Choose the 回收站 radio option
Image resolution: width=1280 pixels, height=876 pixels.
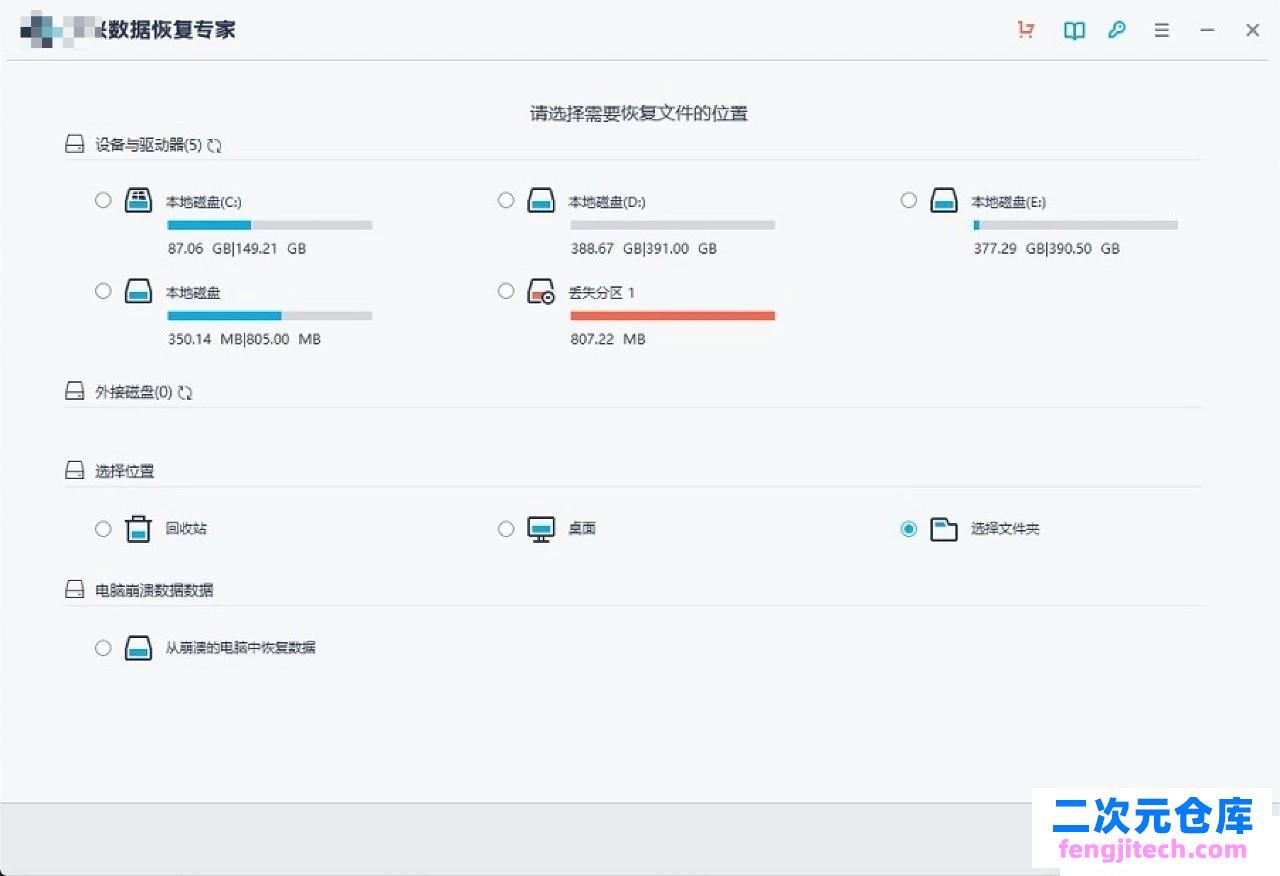point(103,529)
